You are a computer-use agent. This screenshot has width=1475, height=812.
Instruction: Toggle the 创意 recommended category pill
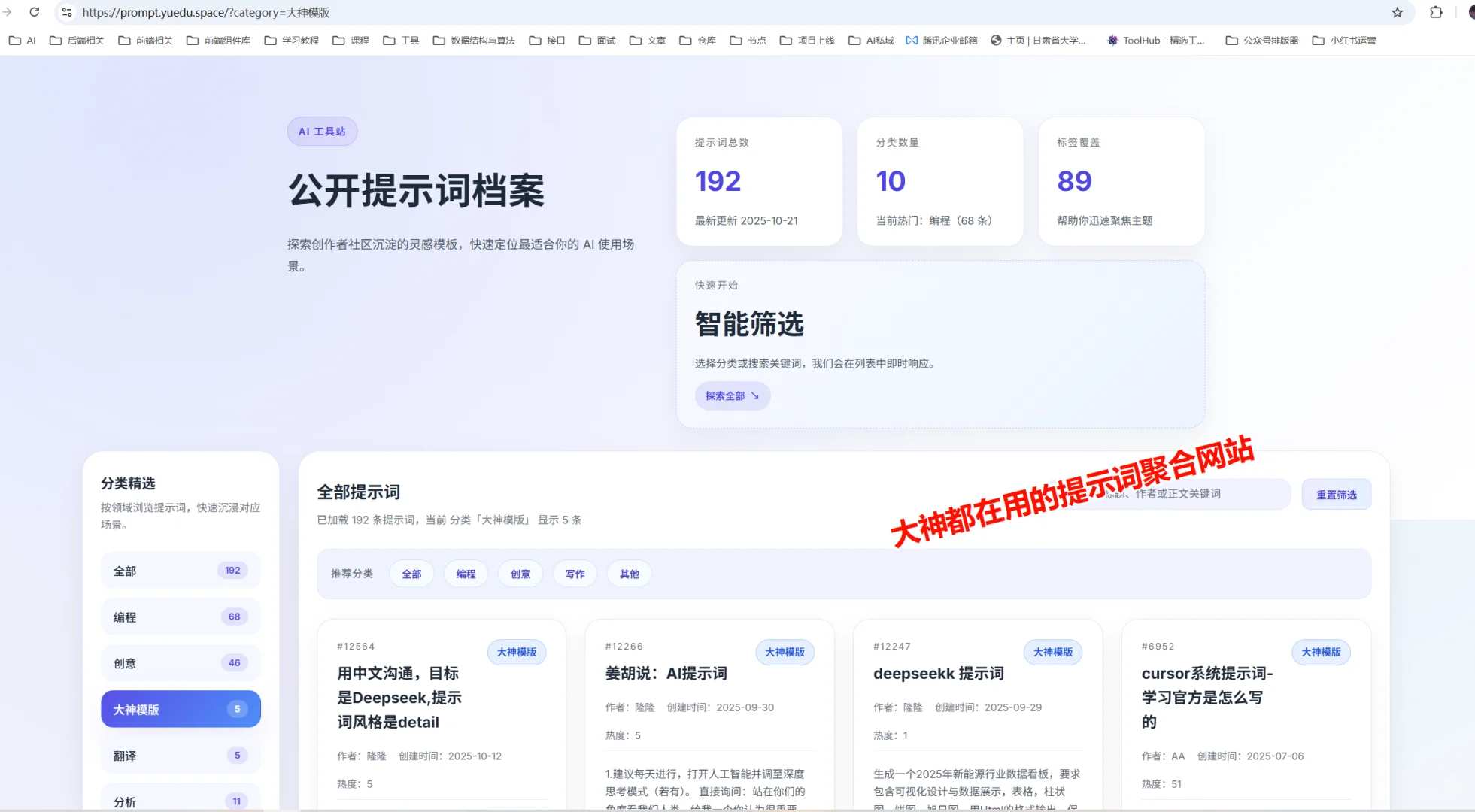pyautogui.click(x=520, y=574)
